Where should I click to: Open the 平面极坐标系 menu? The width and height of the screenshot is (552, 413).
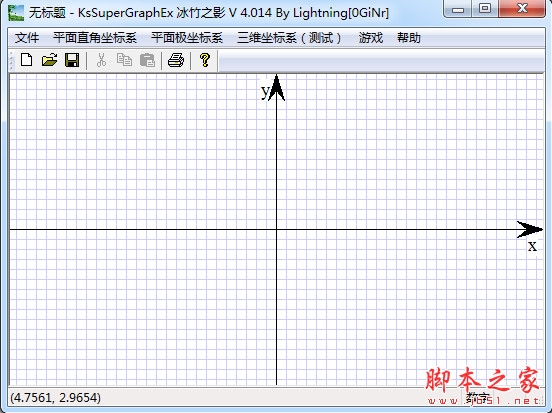(x=187, y=38)
